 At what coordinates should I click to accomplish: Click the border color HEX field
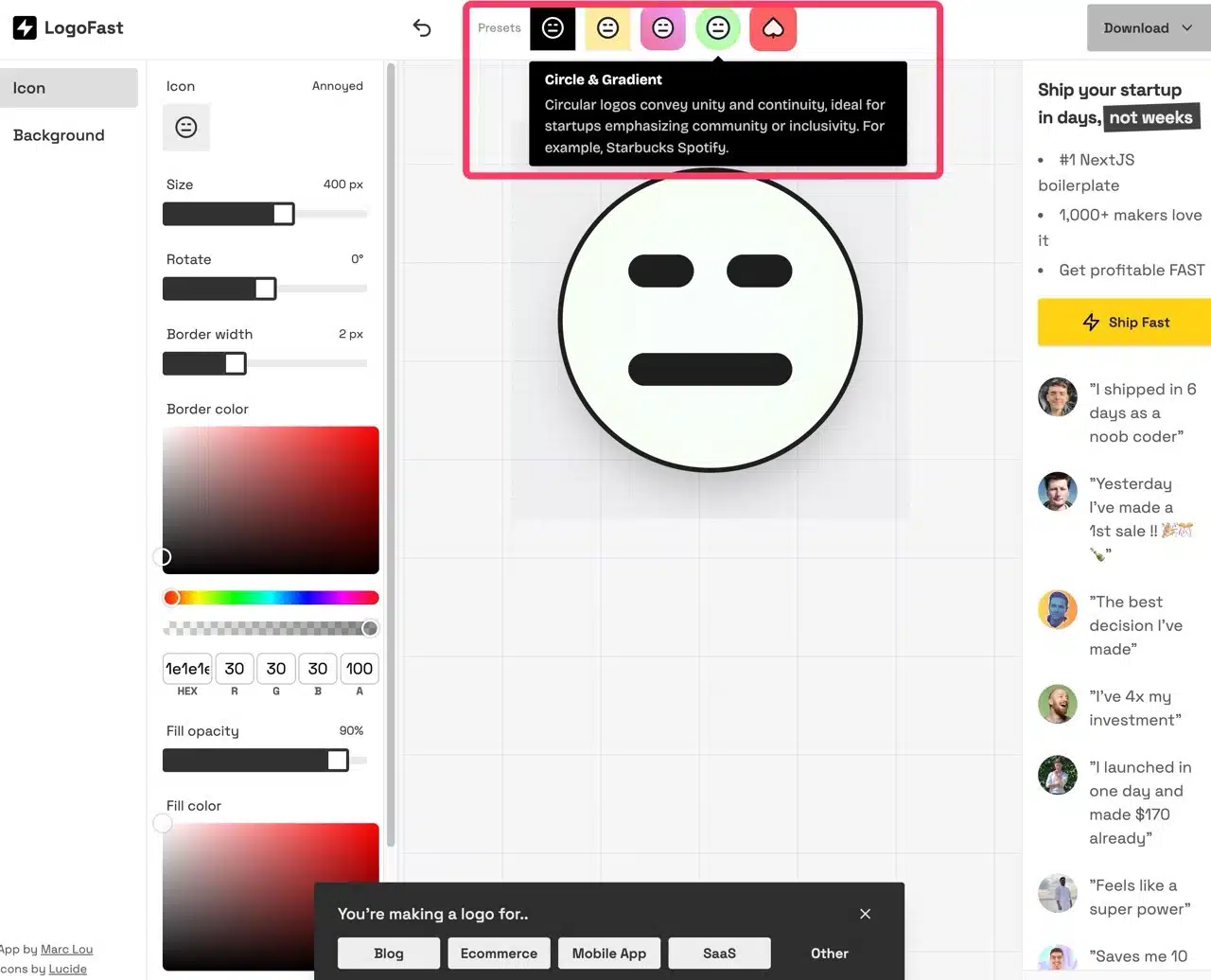187,669
